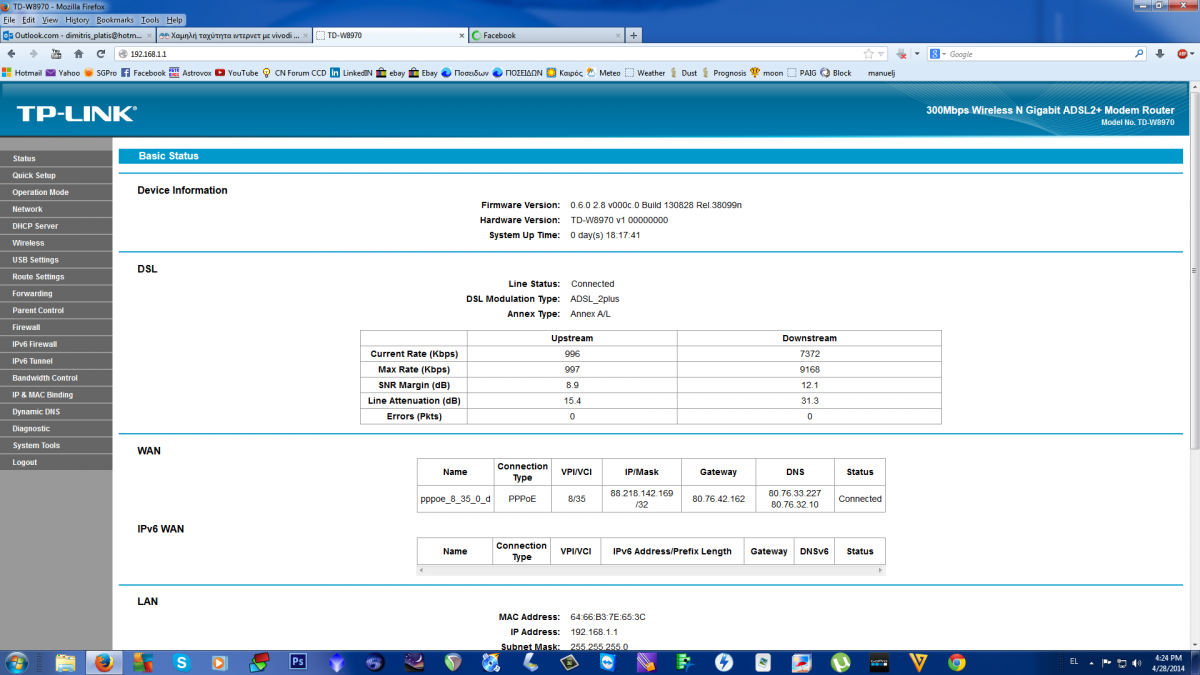Open the Start menu orb
This screenshot has height=675, width=1200.
coord(17,662)
